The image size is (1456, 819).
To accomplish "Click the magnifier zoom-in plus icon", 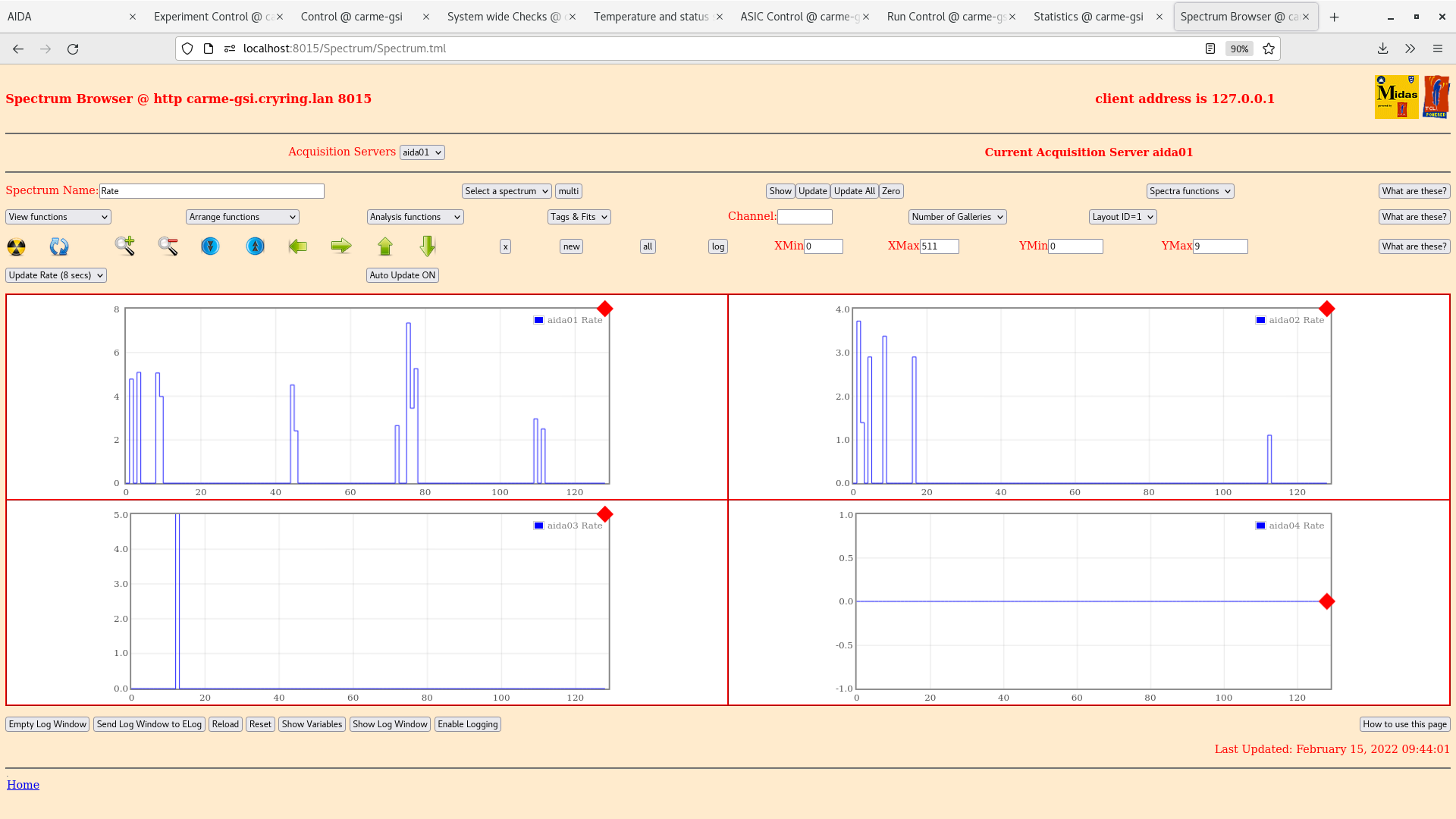I will [124, 246].
